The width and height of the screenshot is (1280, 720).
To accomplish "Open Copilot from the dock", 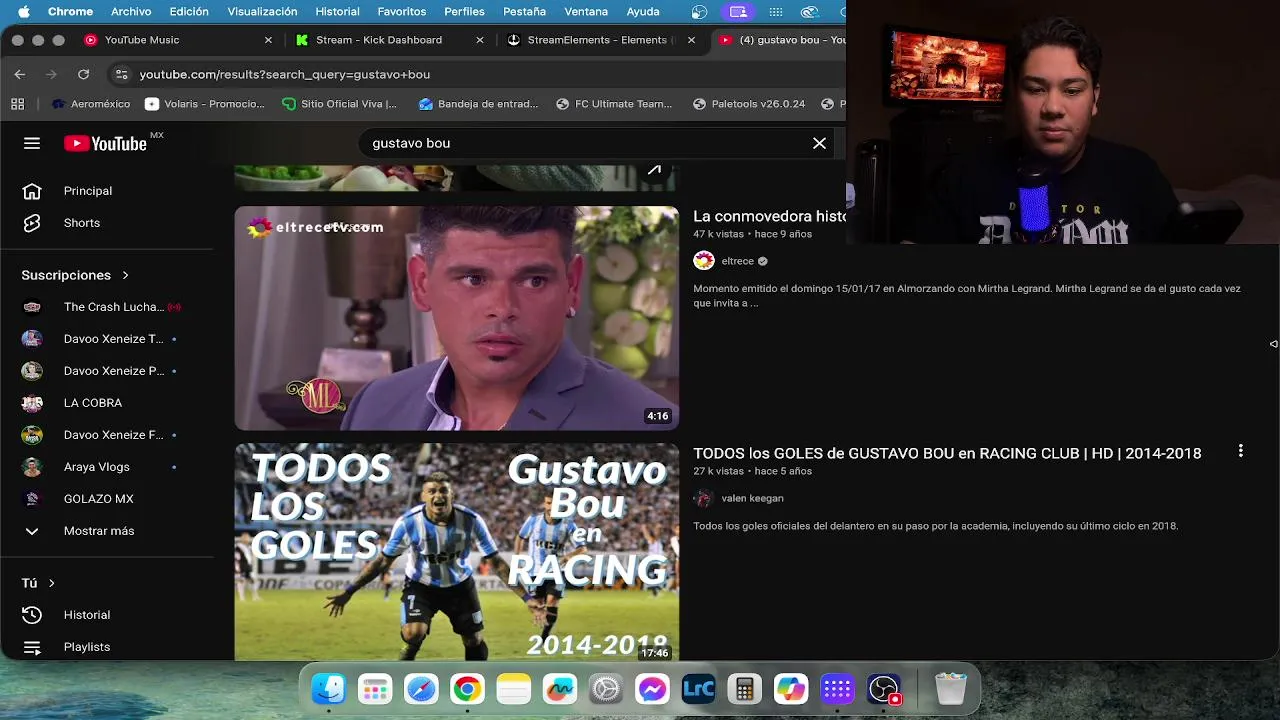I will pyautogui.click(x=790, y=689).
